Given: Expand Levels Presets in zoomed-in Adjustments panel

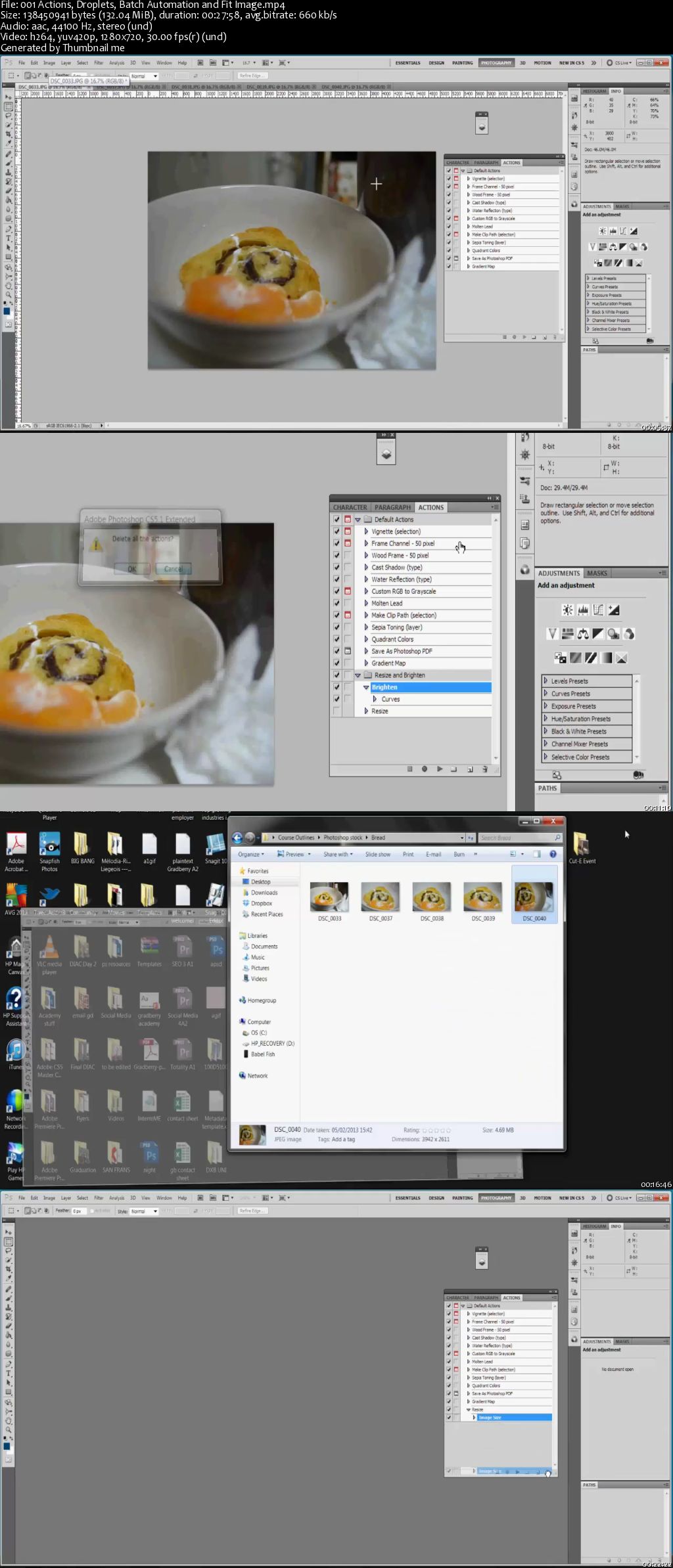Looking at the screenshot, I should pos(545,681).
